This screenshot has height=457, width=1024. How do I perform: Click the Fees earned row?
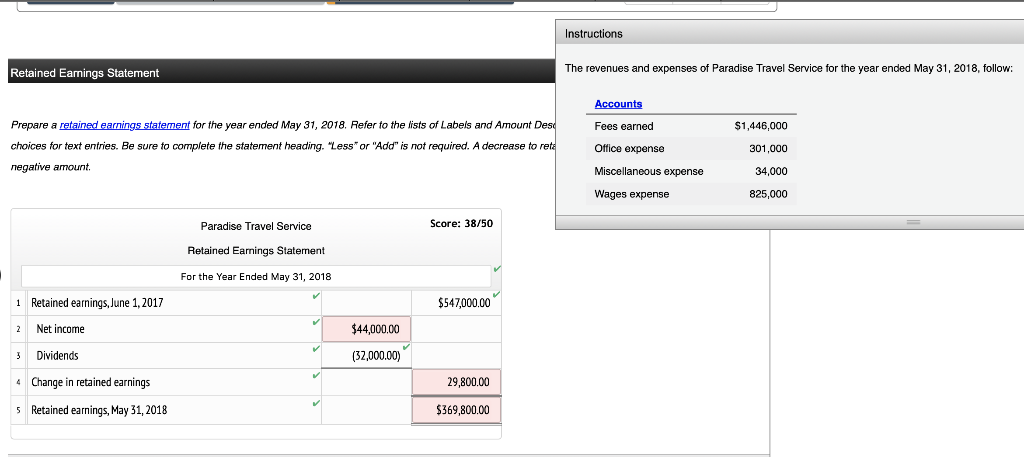click(x=691, y=126)
